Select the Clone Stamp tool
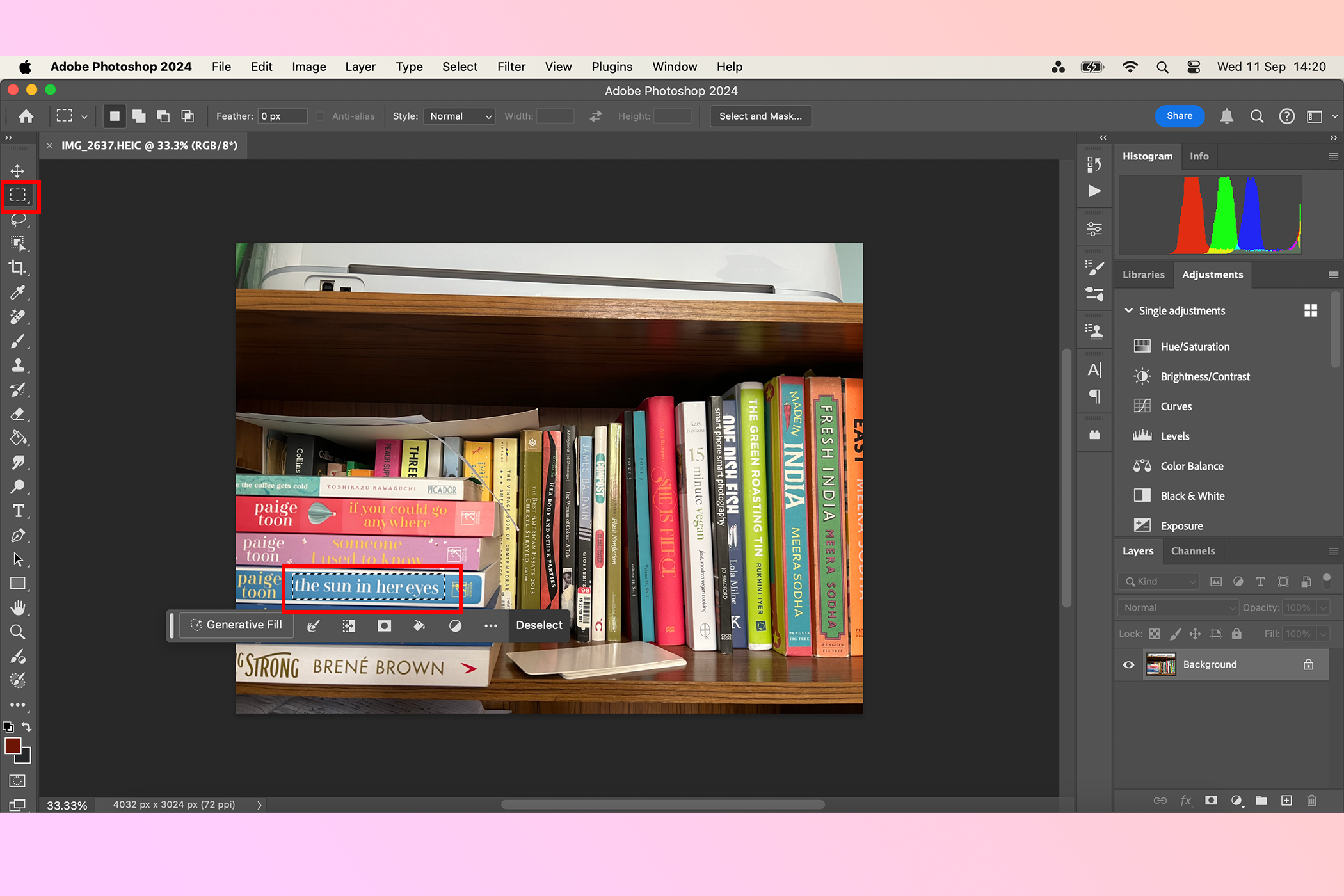Screen dimensions: 1344x896 (x=18, y=365)
